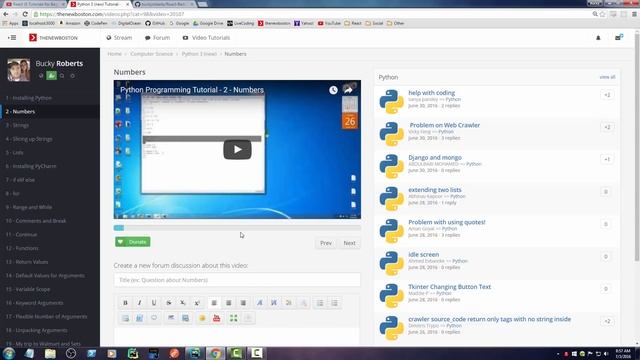Open the Other bookmarks folder

point(396,23)
